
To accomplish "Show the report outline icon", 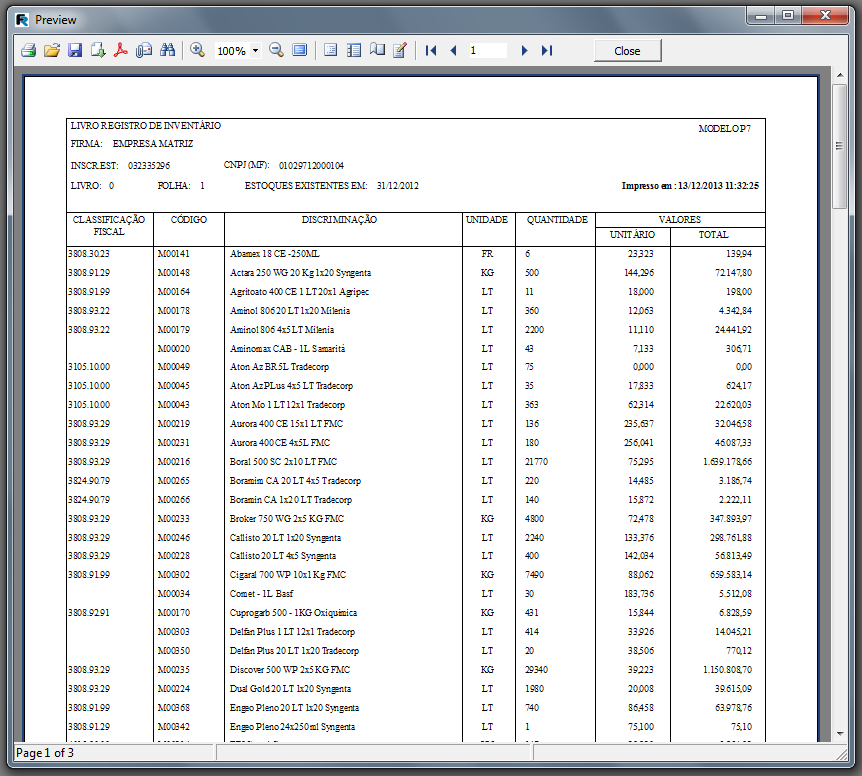I will pyautogui.click(x=330, y=51).
